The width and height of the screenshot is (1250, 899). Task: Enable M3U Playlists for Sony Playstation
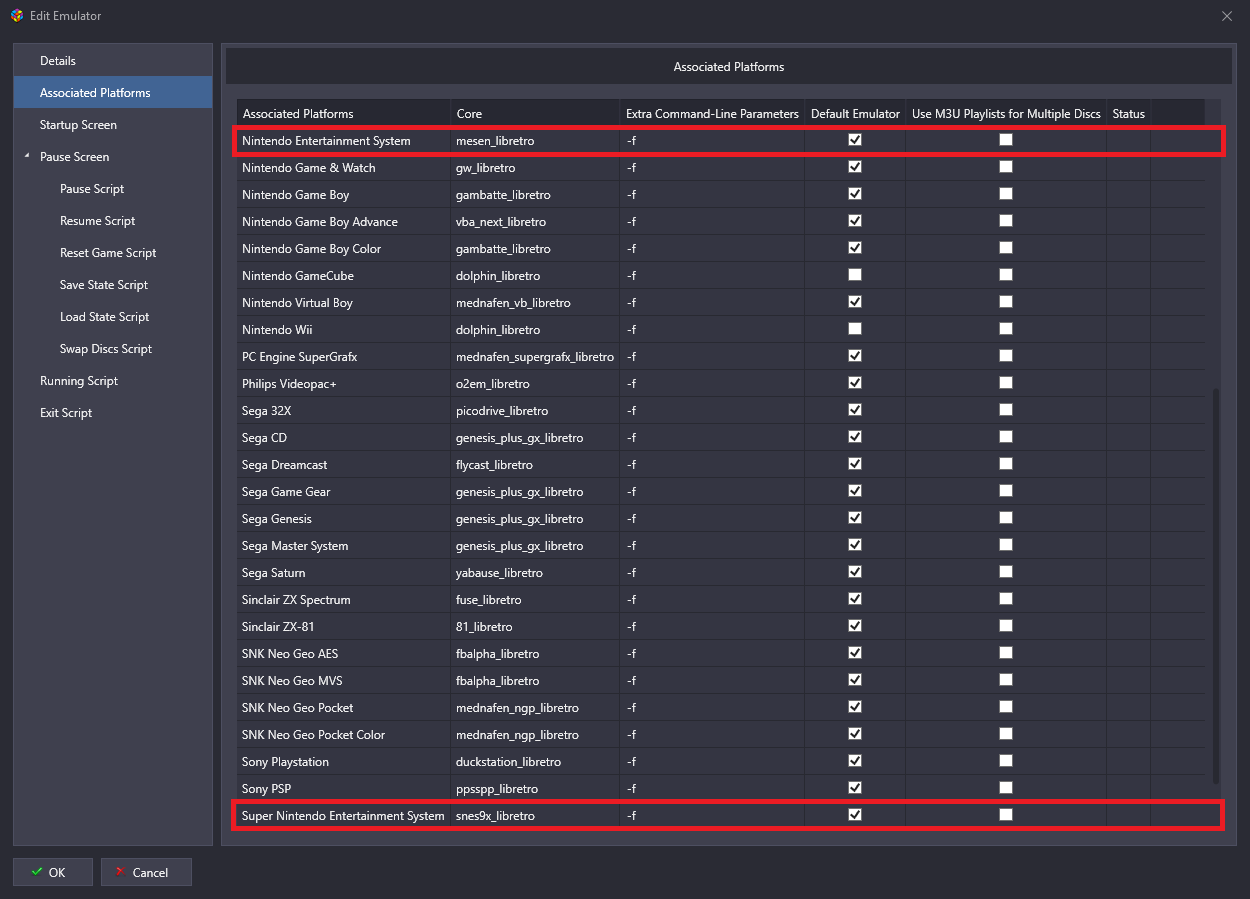(1006, 761)
